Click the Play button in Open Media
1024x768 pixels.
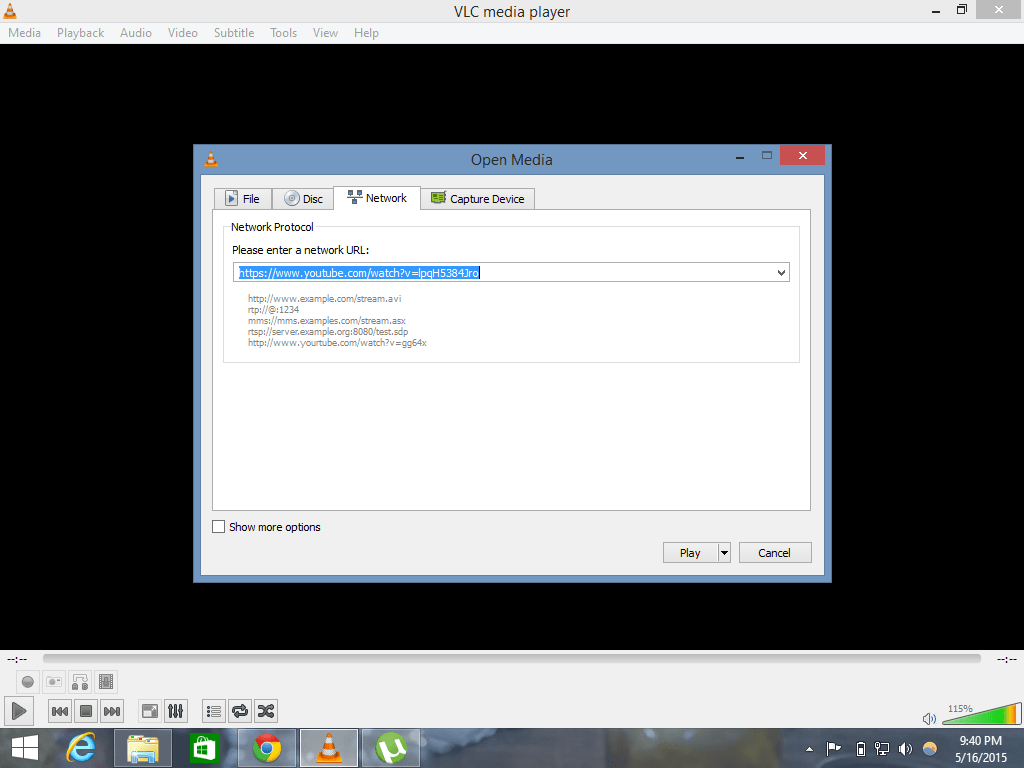pyautogui.click(x=690, y=552)
